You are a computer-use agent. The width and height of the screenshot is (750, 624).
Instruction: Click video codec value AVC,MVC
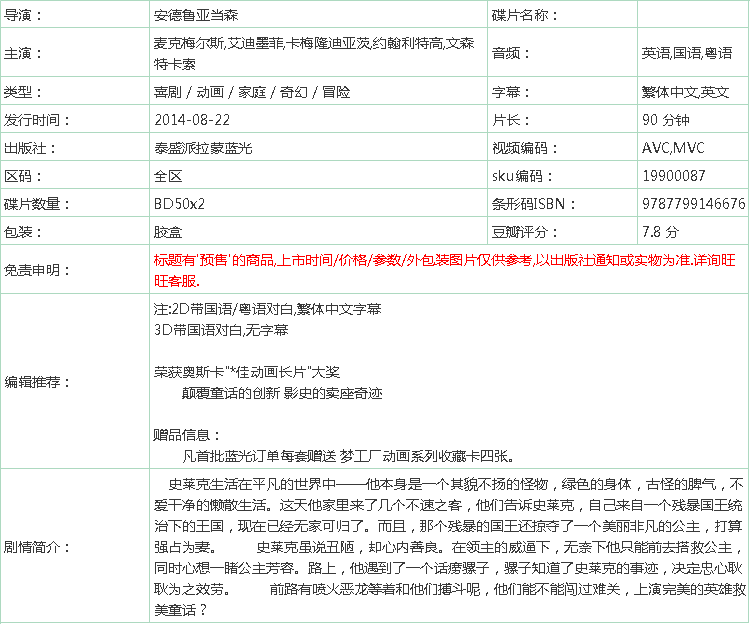[x=673, y=148]
